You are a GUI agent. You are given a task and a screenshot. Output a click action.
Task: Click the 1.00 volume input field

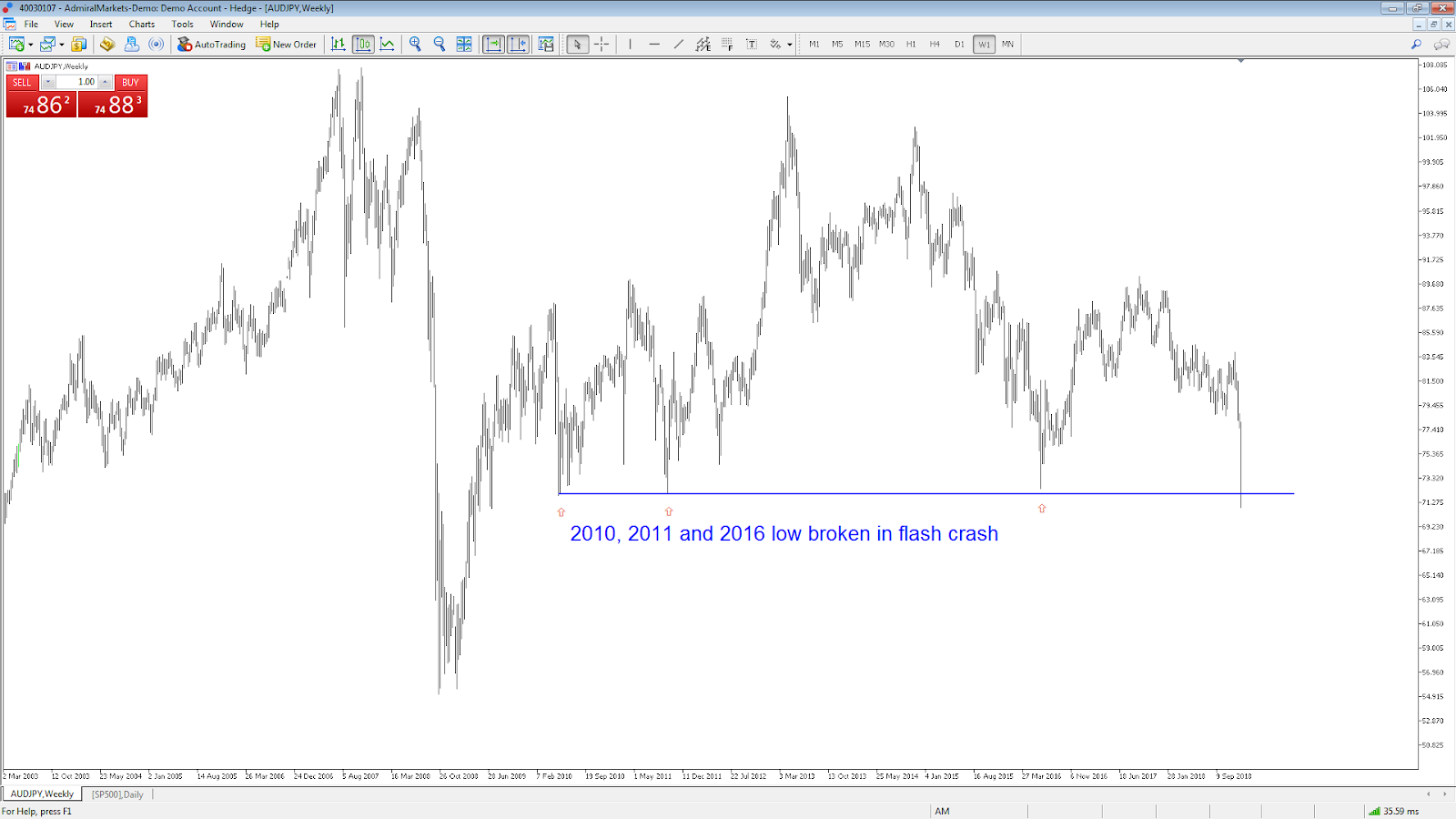click(x=77, y=82)
